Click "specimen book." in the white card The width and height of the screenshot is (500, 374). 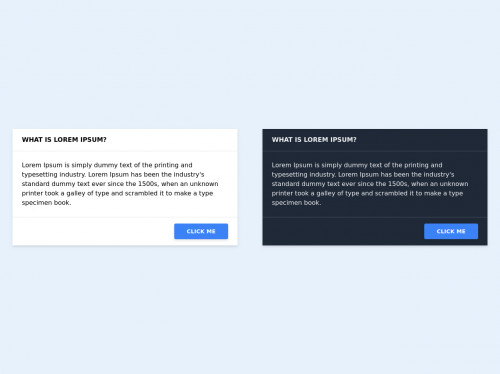(x=46, y=203)
